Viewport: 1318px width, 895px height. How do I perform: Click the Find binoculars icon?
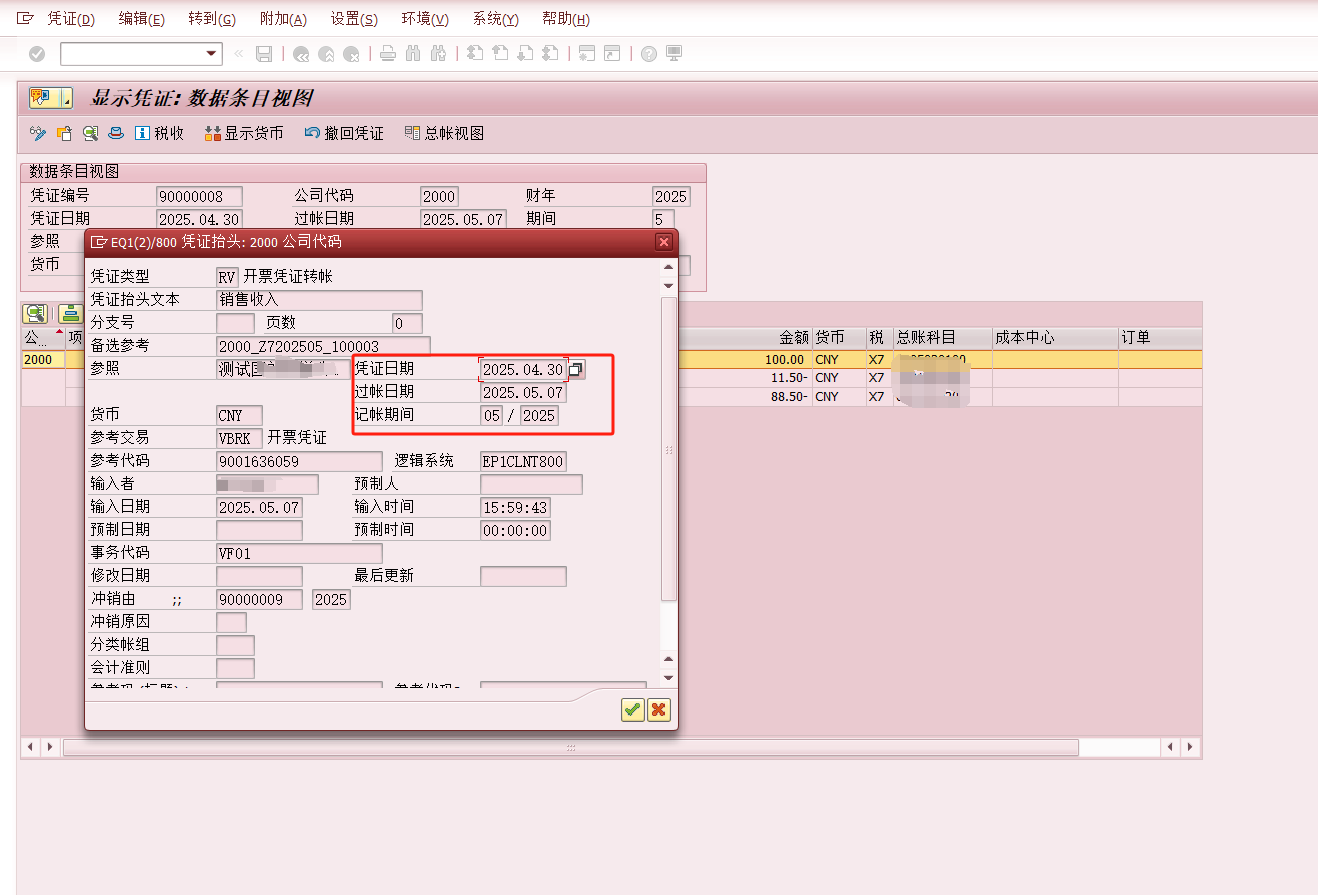[413, 54]
